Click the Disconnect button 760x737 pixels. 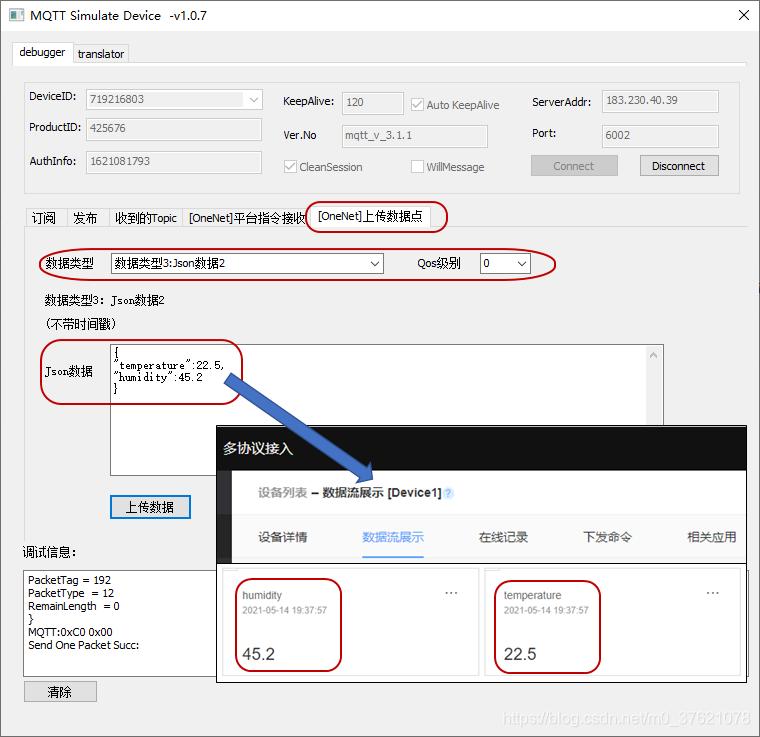(679, 166)
